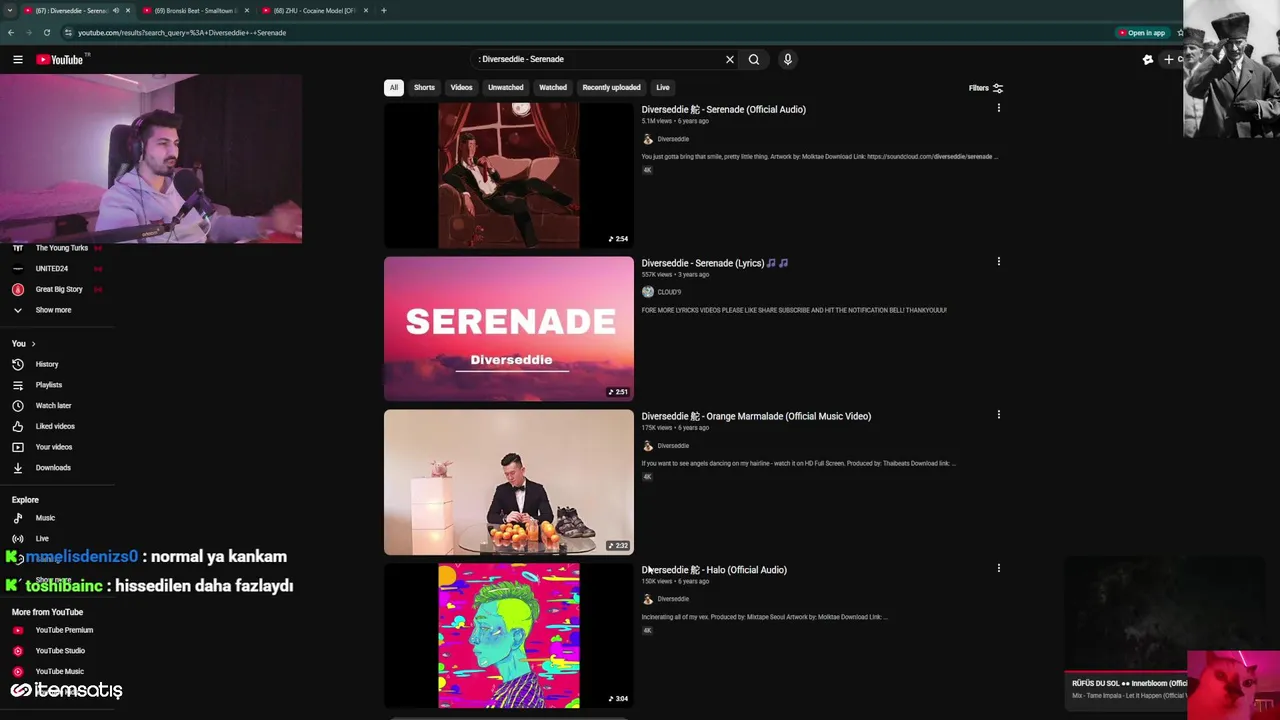1280x720 pixels.
Task: Go to YouTube home via logo
Action: click(60, 60)
